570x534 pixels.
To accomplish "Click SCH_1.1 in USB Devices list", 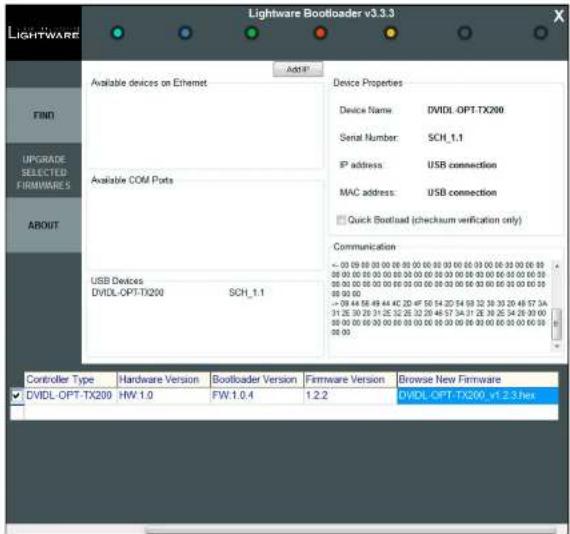I will click(246, 293).
